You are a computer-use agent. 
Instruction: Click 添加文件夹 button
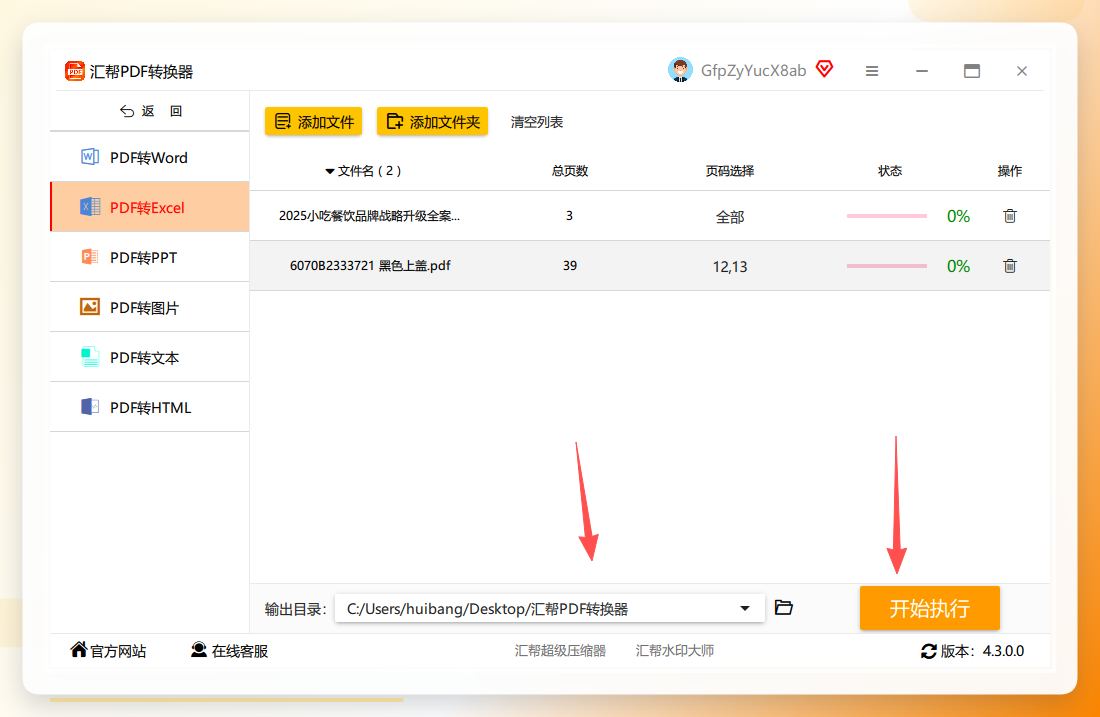click(x=432, y=121)
